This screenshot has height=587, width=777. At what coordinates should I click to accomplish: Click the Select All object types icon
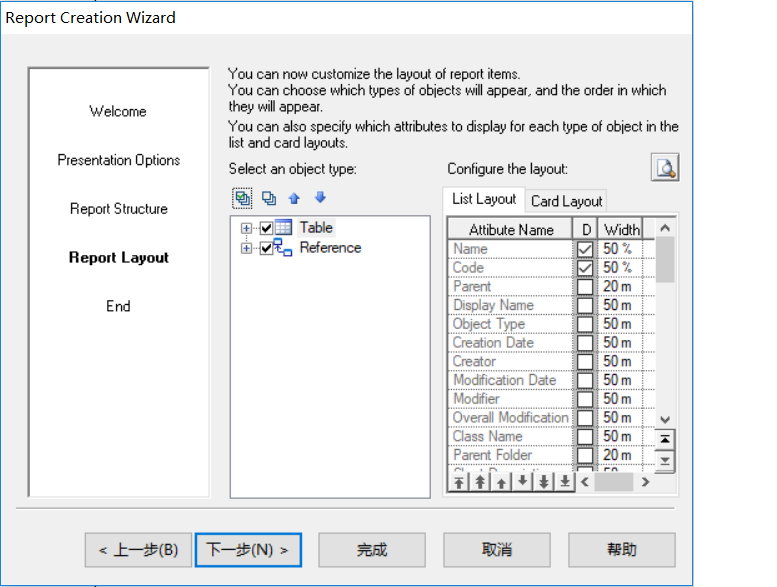[x=242, y=199]
